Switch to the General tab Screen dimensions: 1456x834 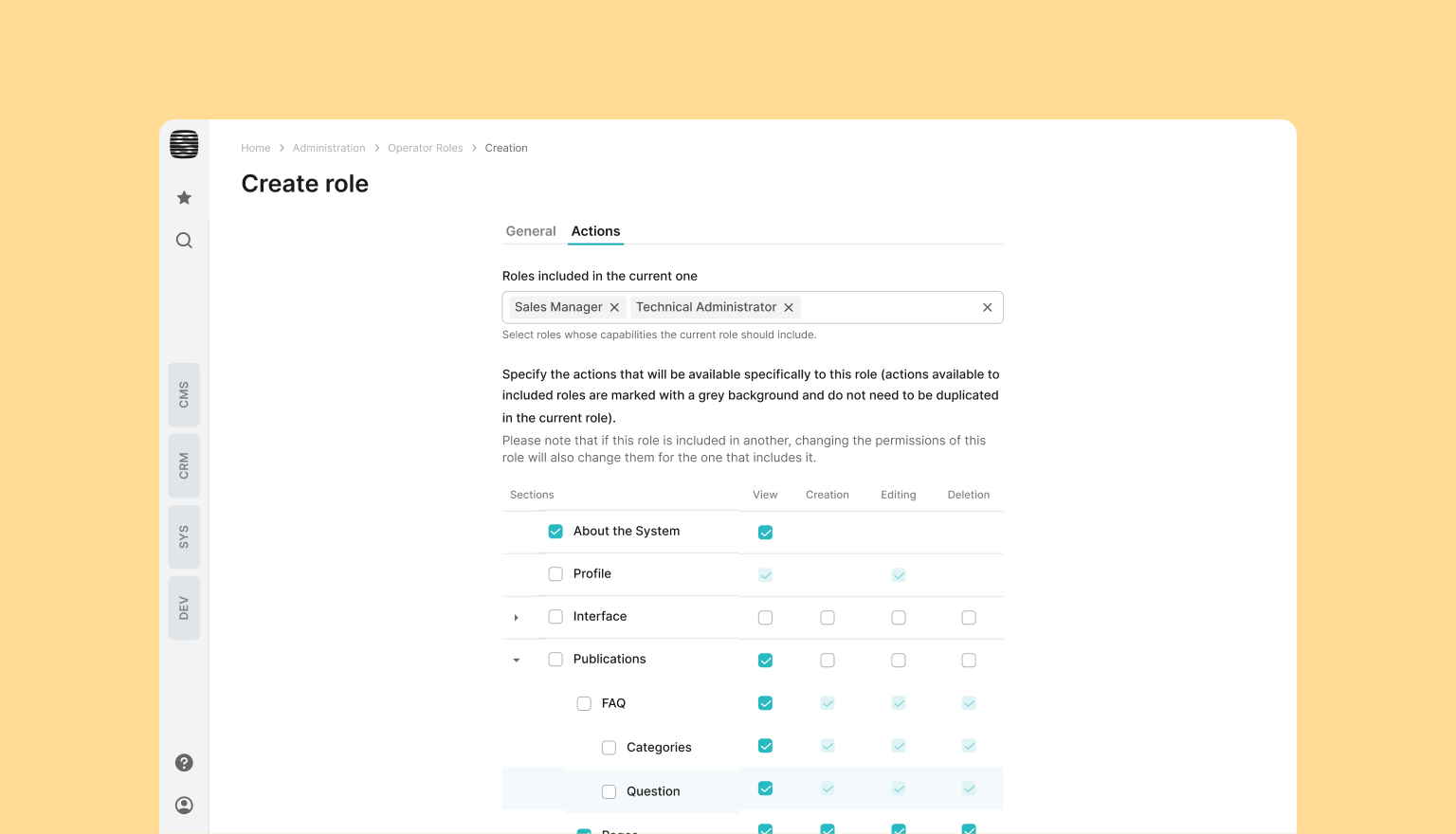[531, 231]
